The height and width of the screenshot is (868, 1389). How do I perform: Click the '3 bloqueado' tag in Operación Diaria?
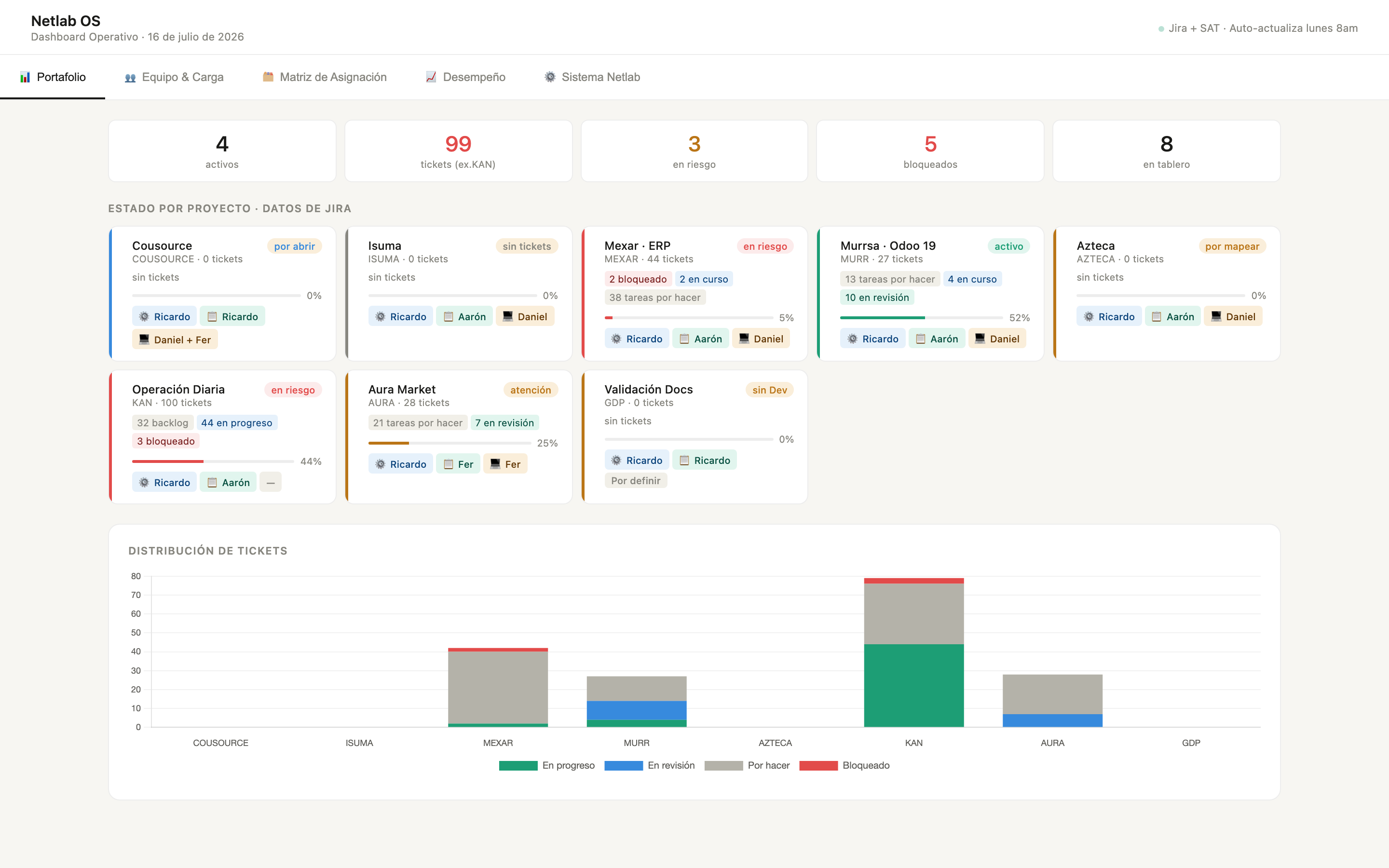click(165, 441)
